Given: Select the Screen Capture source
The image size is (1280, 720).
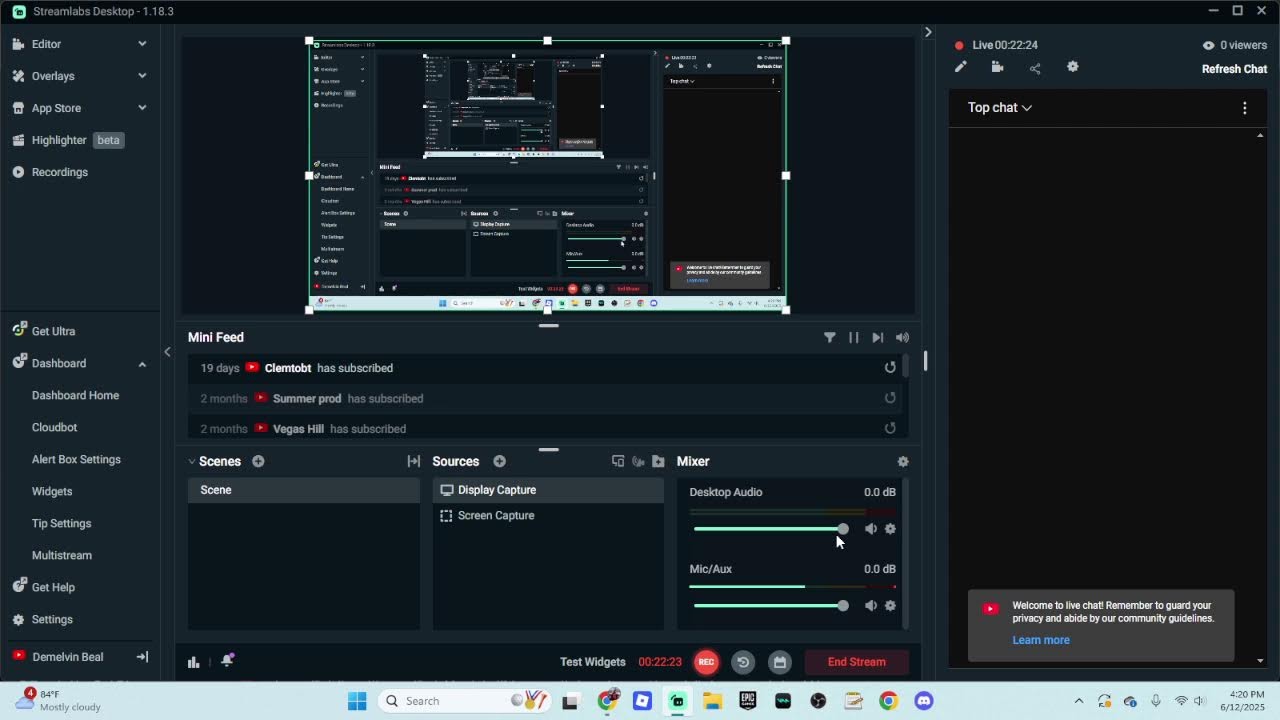Looking at the screenshot, I should click(x=548, y=516).
